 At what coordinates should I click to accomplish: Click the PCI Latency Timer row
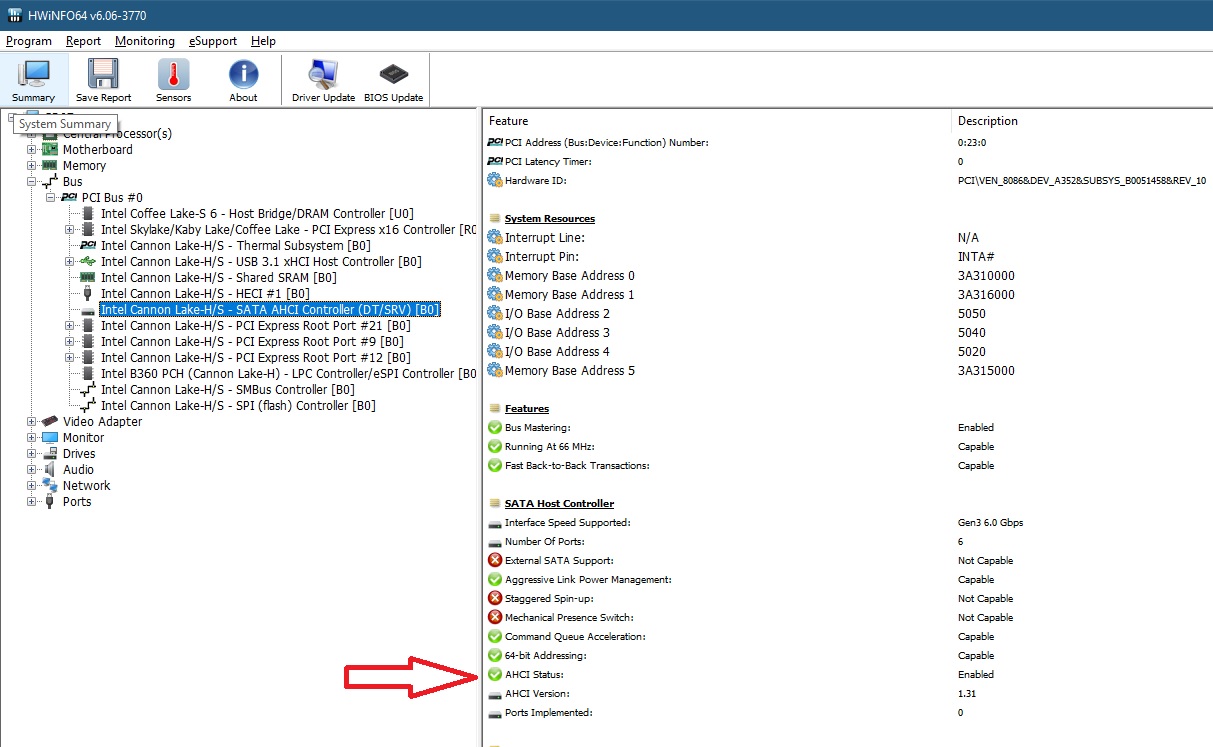(848, 161)
